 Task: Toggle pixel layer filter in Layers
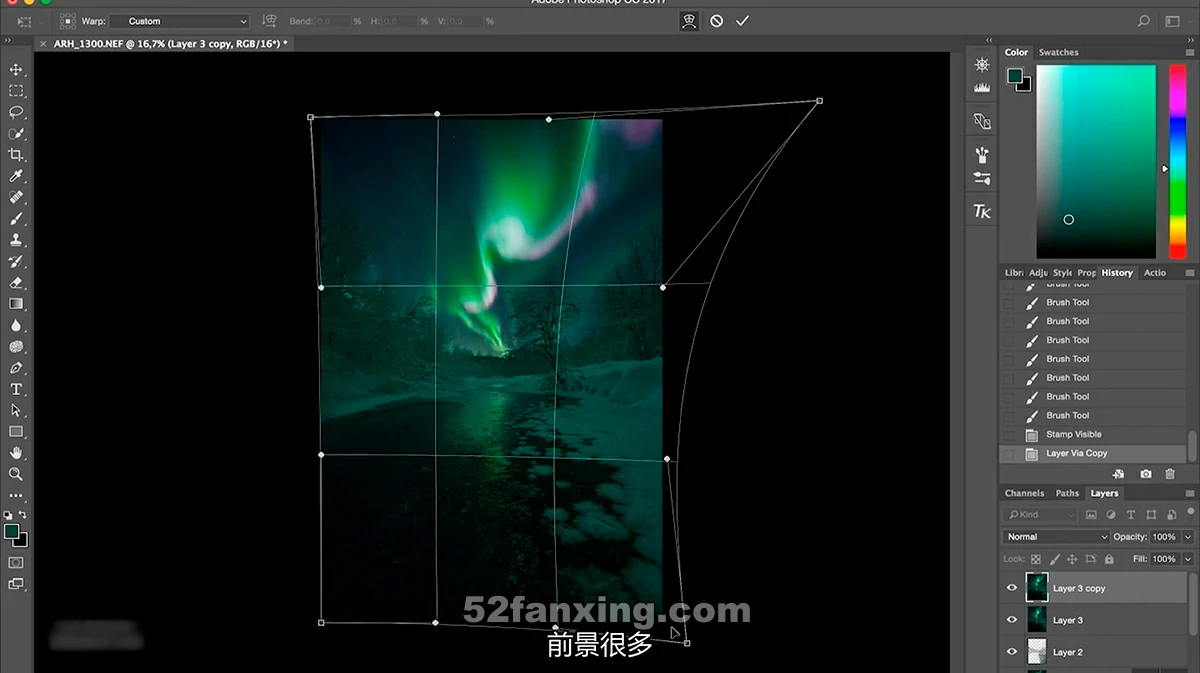pos(1093,515)
